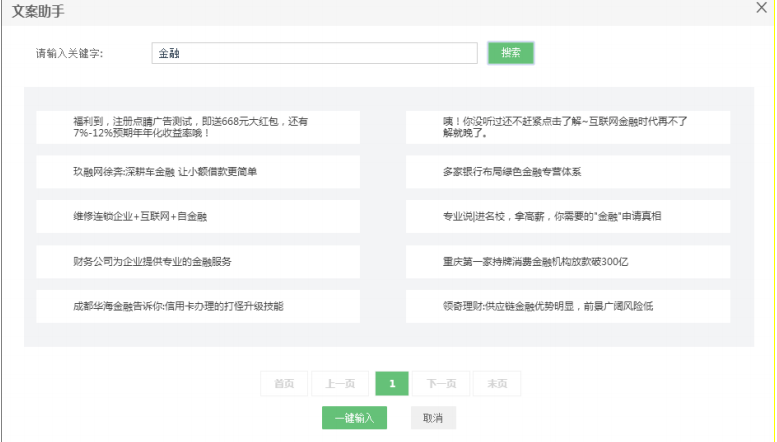This screenshot has width=777, height=442.
Task: Select the 福利到 668元大红包 copy entry
Action: tap(198, 127)
